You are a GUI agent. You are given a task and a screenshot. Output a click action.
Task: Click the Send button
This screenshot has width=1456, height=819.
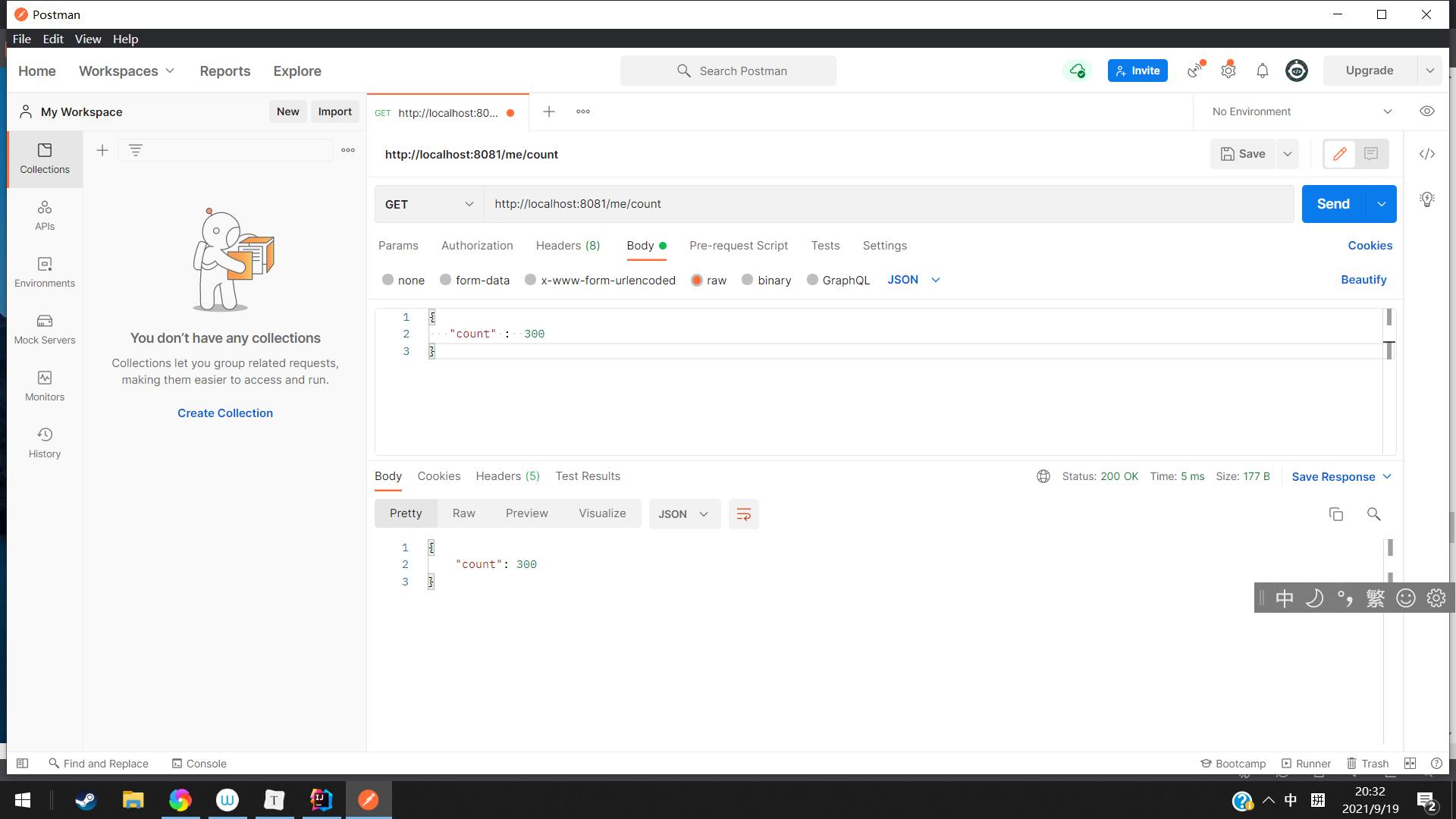point(1332,204)
